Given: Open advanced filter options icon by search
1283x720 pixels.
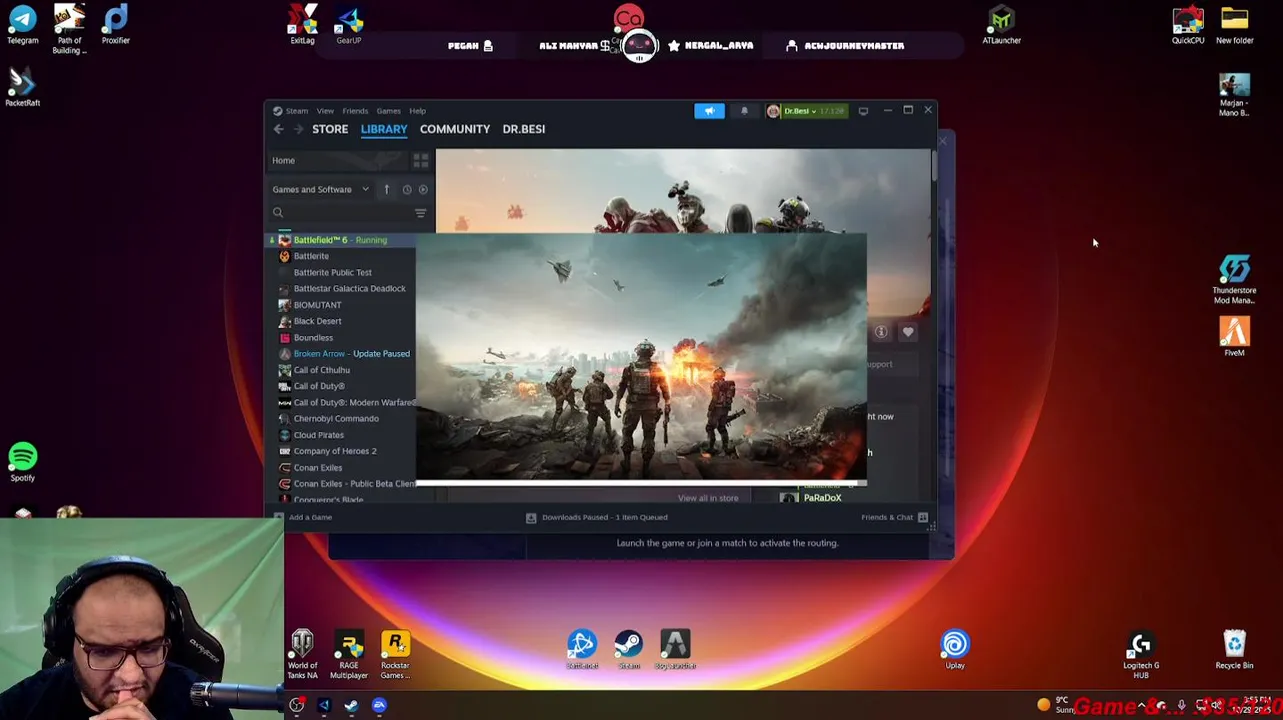Looking at the screenshot, I should (x=421, y=212).
